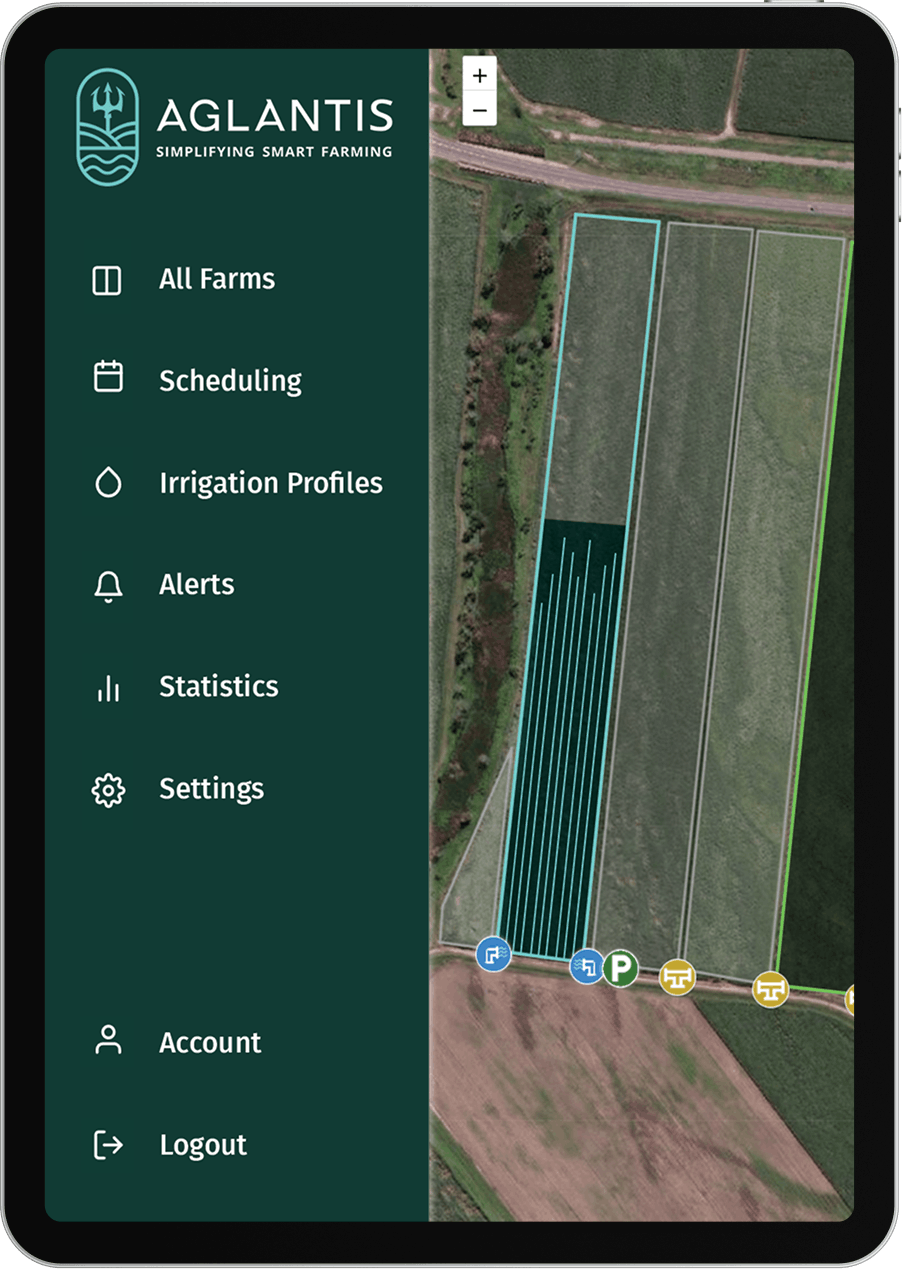Click the Aglantis trident logo
This screenshot has height=1269, width=902.
click(107, 127)
